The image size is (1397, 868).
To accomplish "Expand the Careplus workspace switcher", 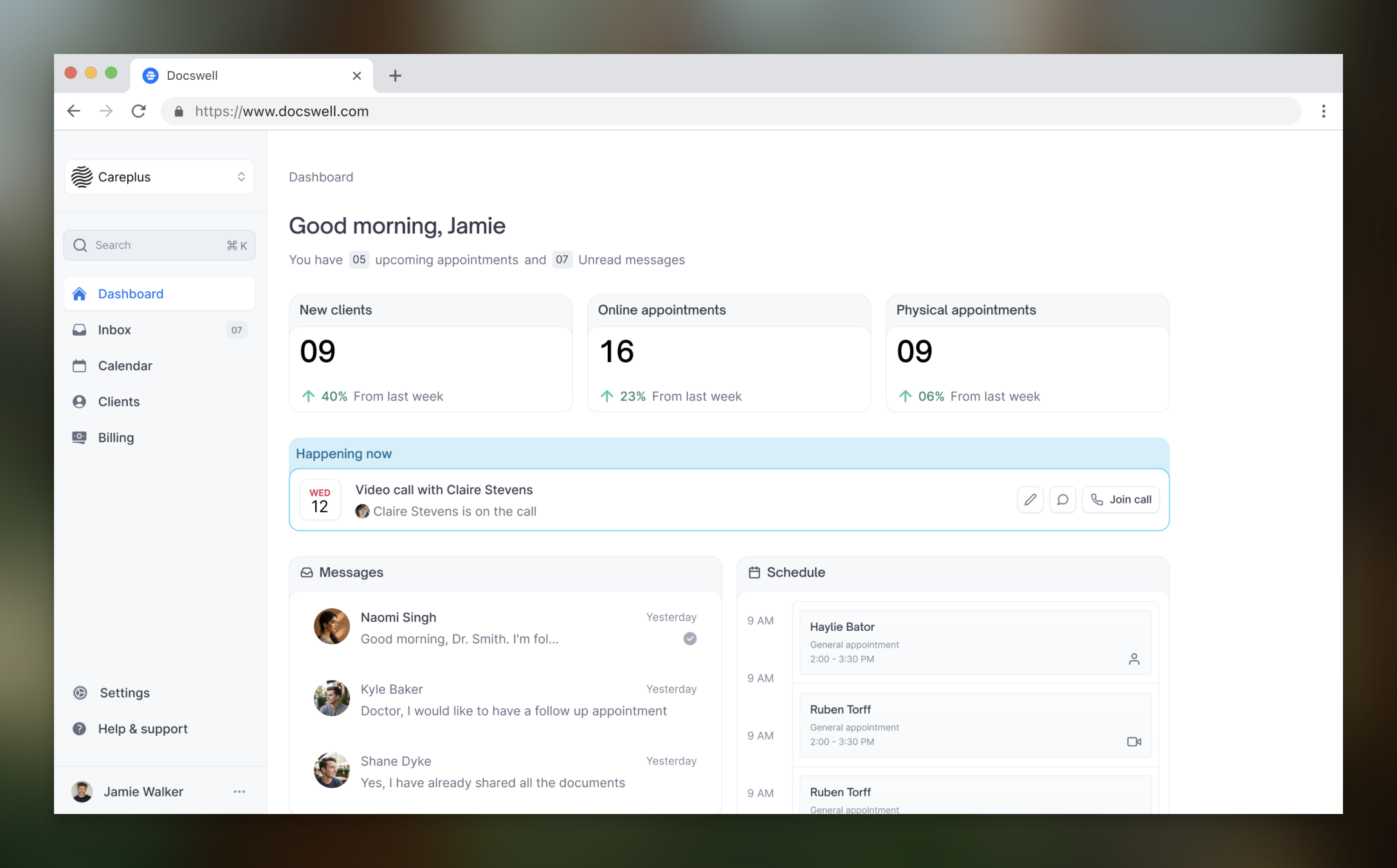I will pyautogui.click(x=160, y=177).
